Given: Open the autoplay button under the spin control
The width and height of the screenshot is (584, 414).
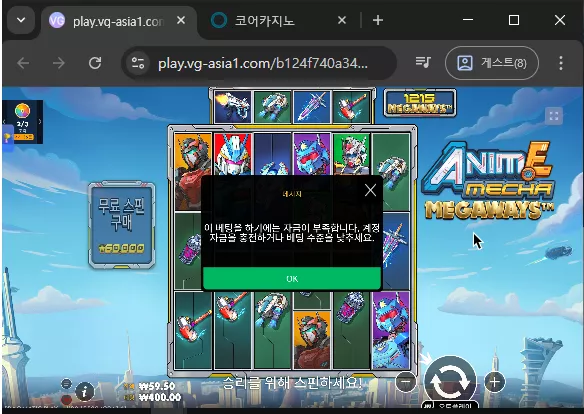Looking at the screenshot, I should (450, 405).
